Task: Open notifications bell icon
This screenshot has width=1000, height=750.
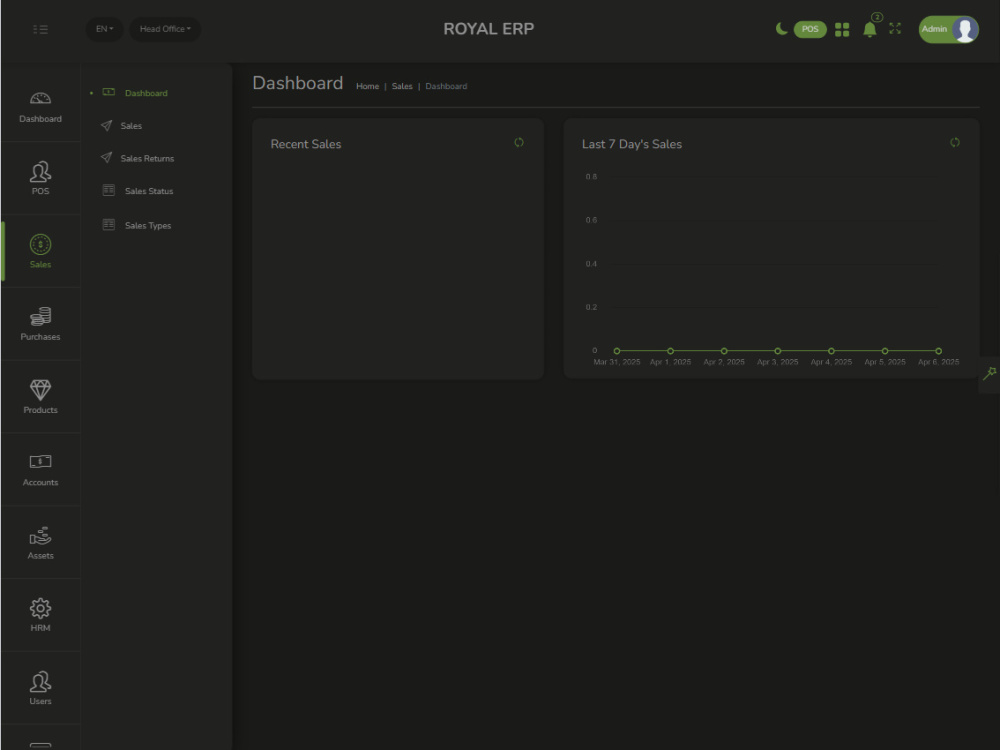Action: click(869, 29)
